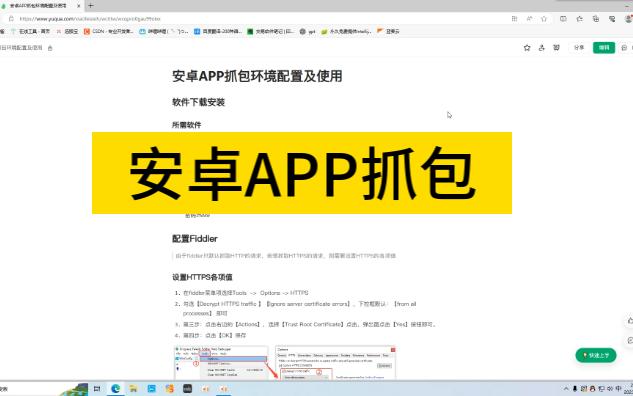Viewport: 633px width, 396px height.
Task: Add page to browser favorites star
Action: [544, 19]
